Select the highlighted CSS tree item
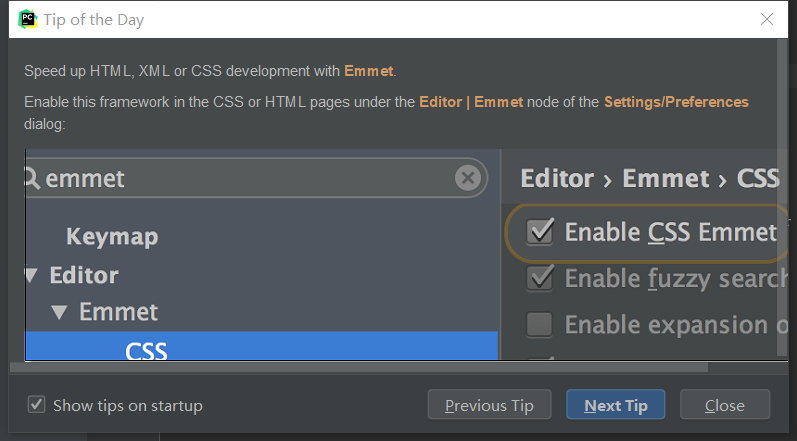 tap(146, 350)
